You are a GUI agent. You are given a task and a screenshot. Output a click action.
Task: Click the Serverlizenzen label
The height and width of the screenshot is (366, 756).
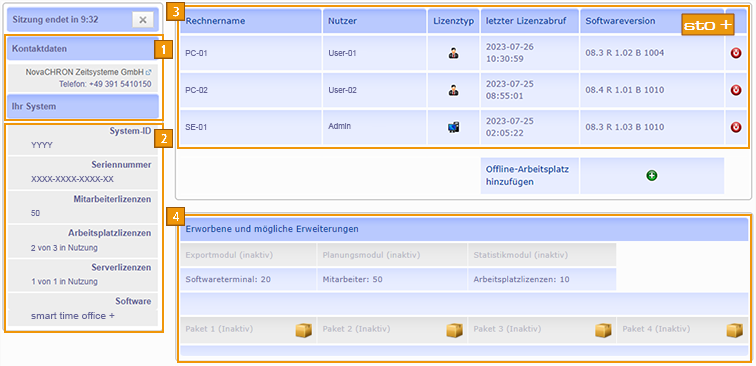click(121, 267)
